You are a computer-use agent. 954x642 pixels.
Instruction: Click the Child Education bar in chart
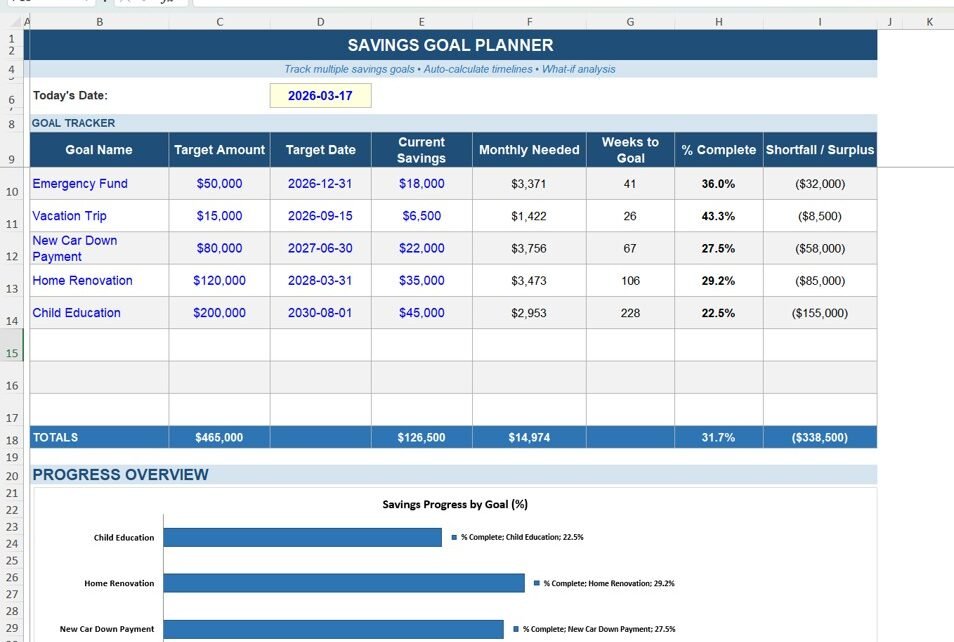coord(302,538)
